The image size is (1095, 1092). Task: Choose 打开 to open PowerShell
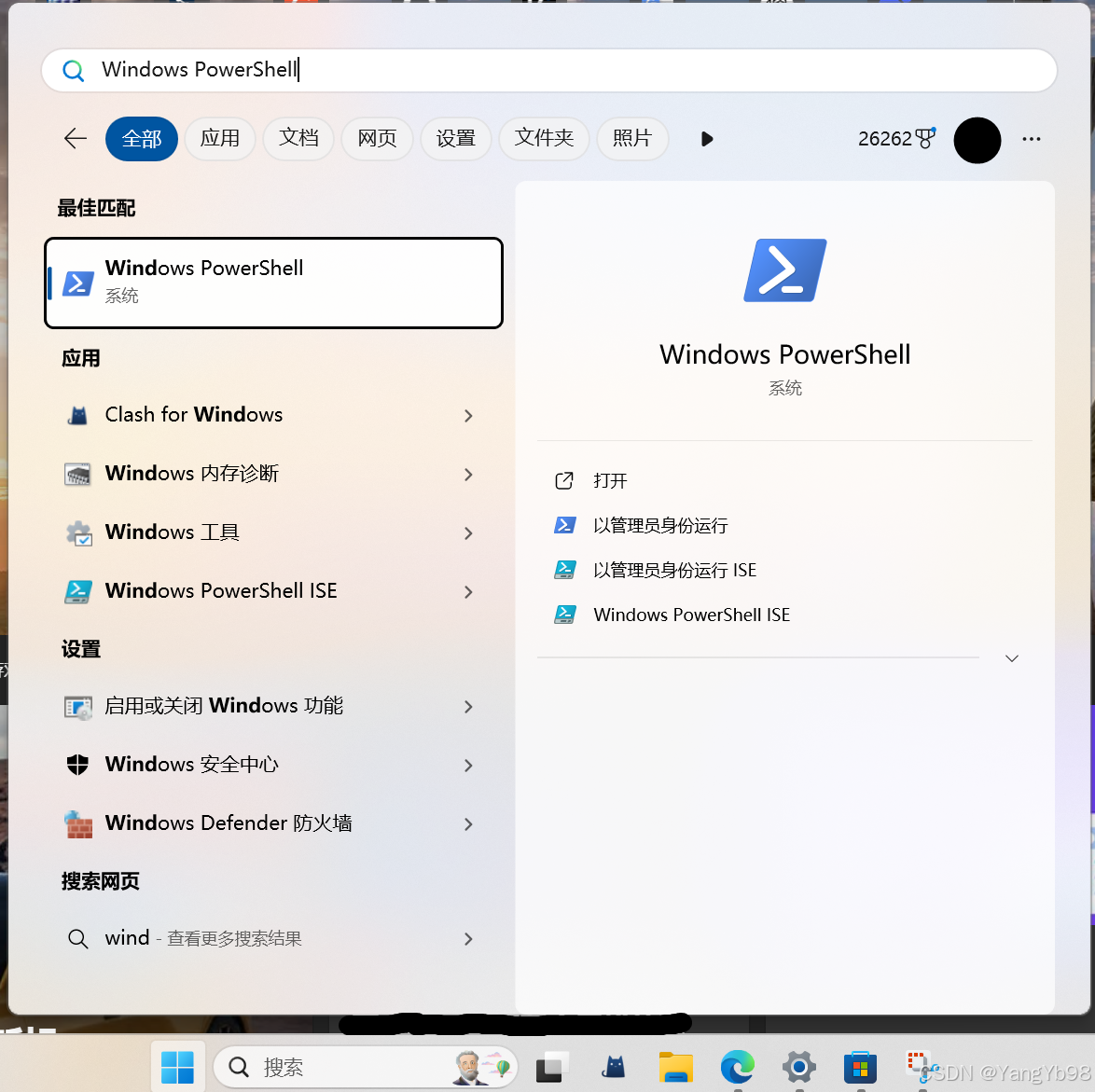coord(610,480)
